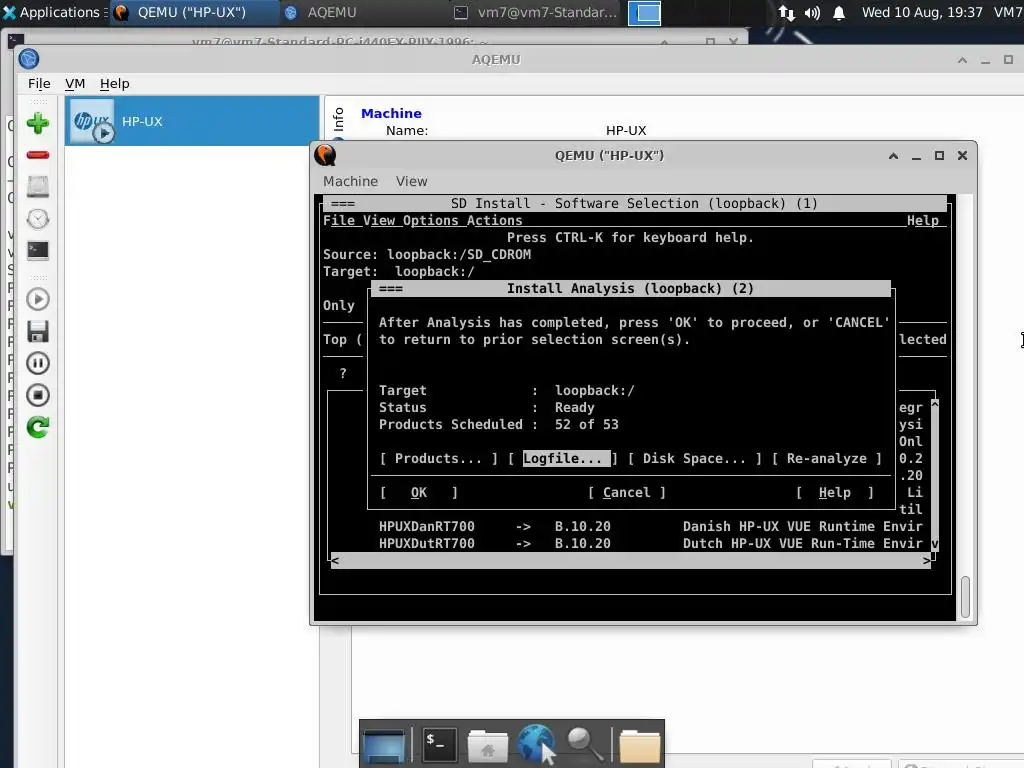Click the QEMU logo icon in window title
1024x768 pixels.
click(325, 155)
